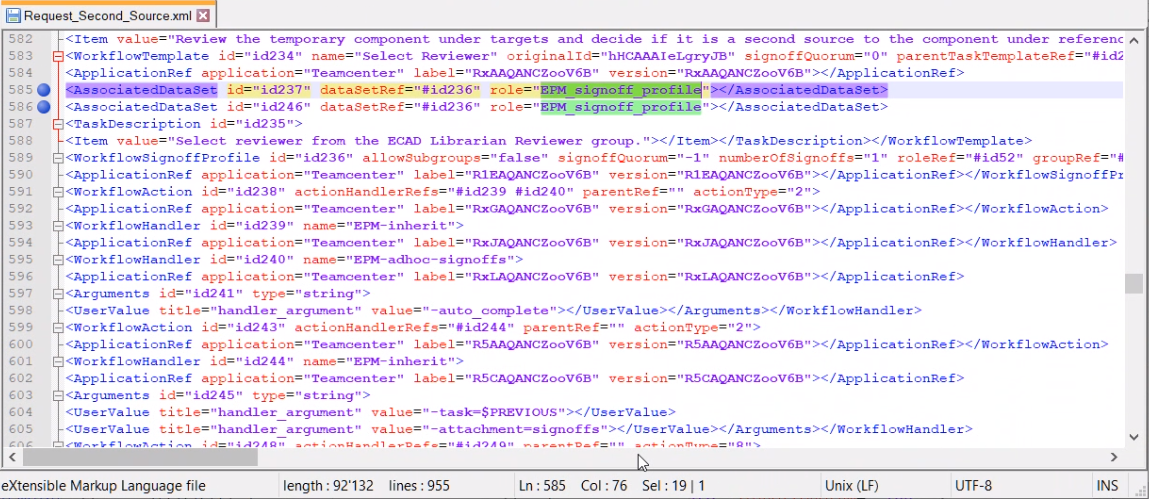Click the horizontal scrollbar thumb
Screen dimensions: 1149x499
[x=140, y=457]
